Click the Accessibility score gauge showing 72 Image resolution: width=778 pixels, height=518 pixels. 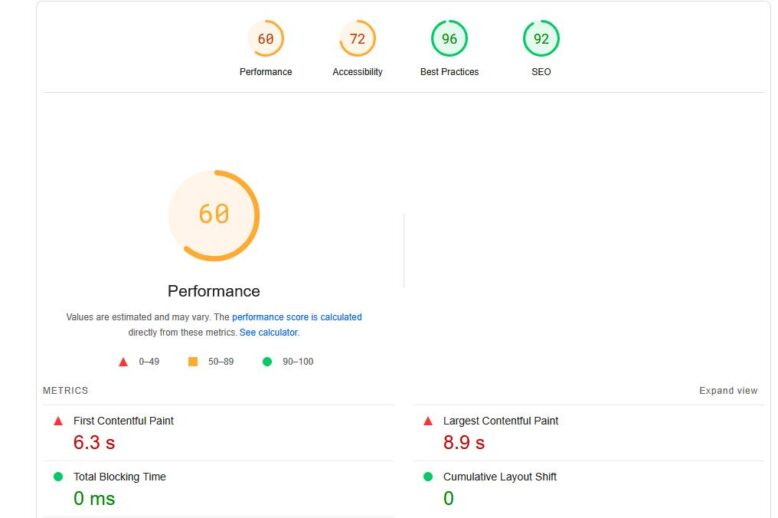click(x=357, y=39)
